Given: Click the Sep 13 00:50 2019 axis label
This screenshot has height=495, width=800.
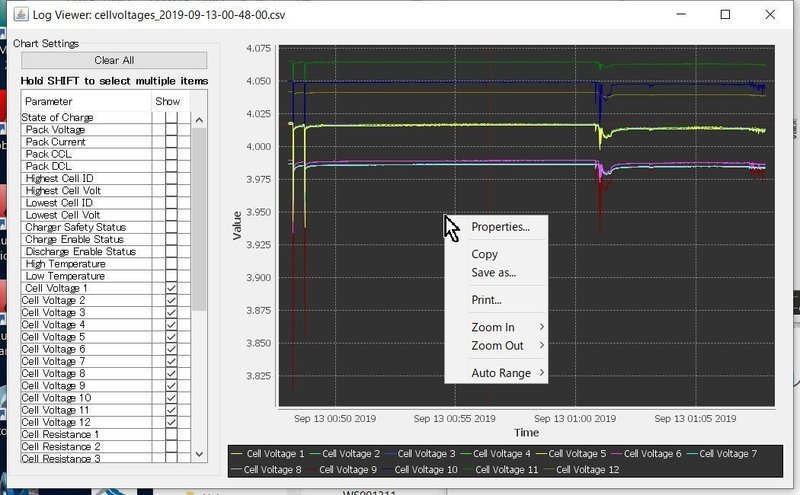Looking at the screenshot, I should click(x=335, y=418).
